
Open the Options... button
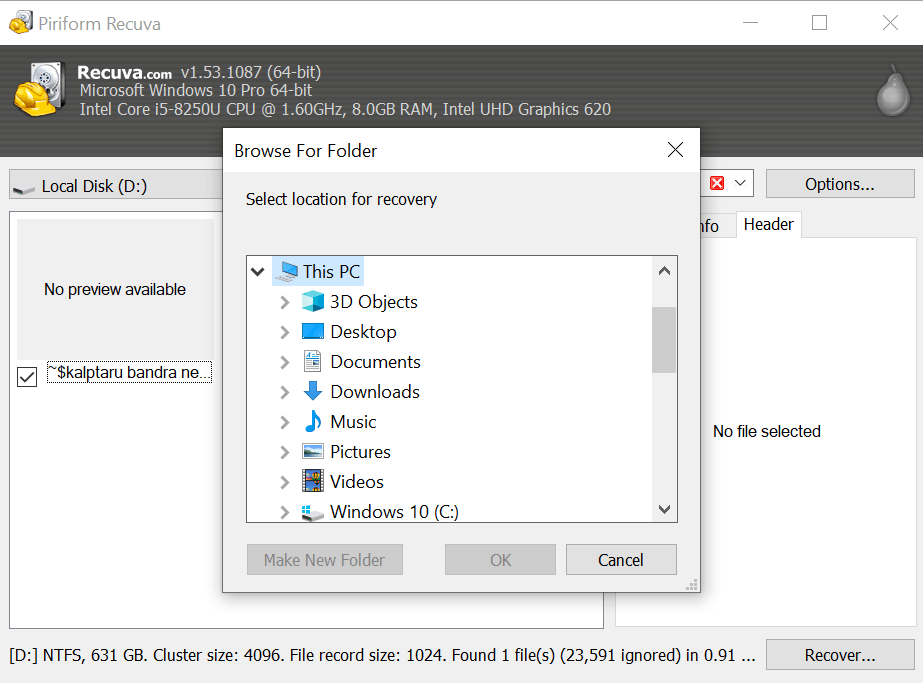[840, 184]
